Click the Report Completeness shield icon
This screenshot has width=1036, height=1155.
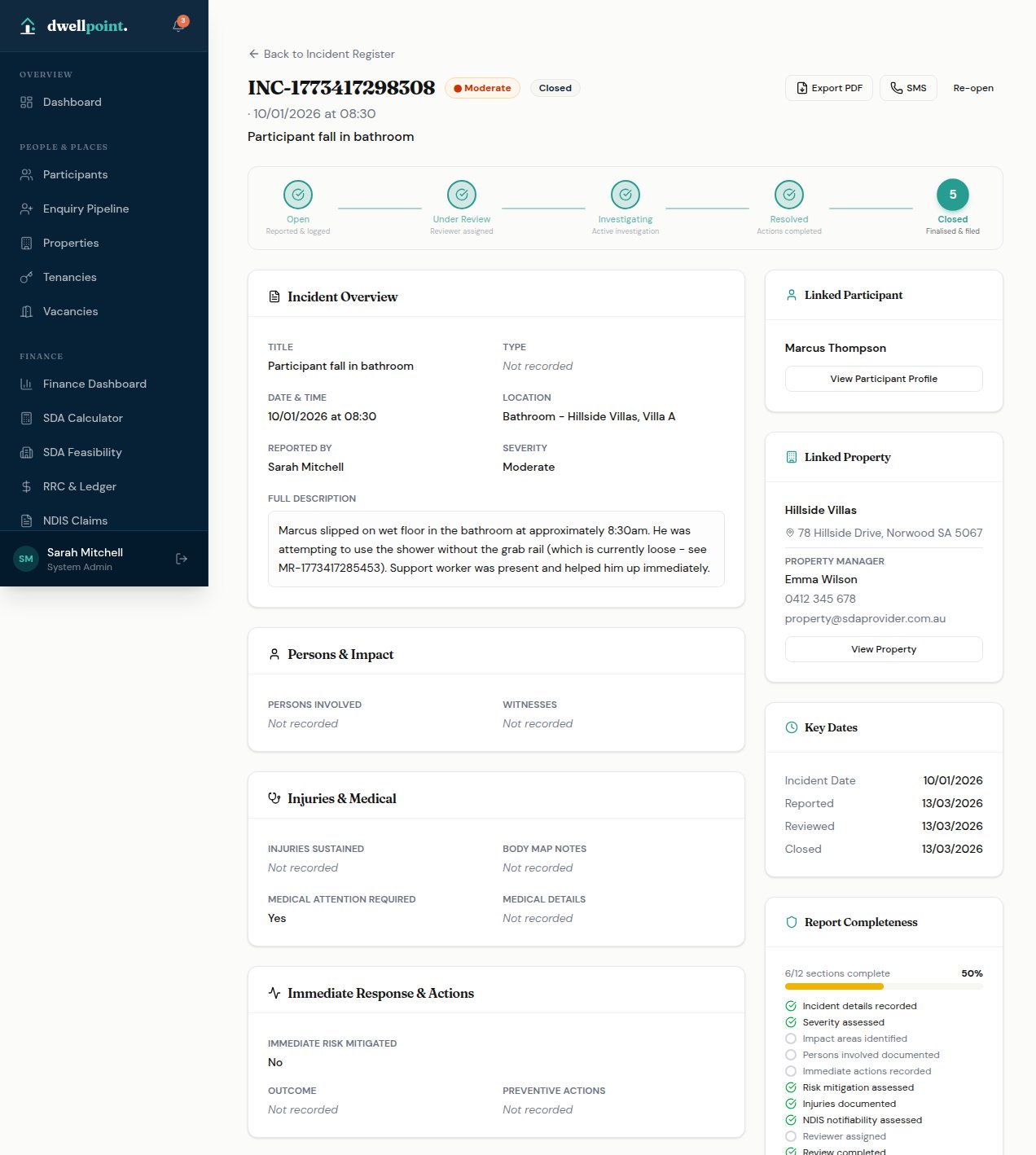792,922
